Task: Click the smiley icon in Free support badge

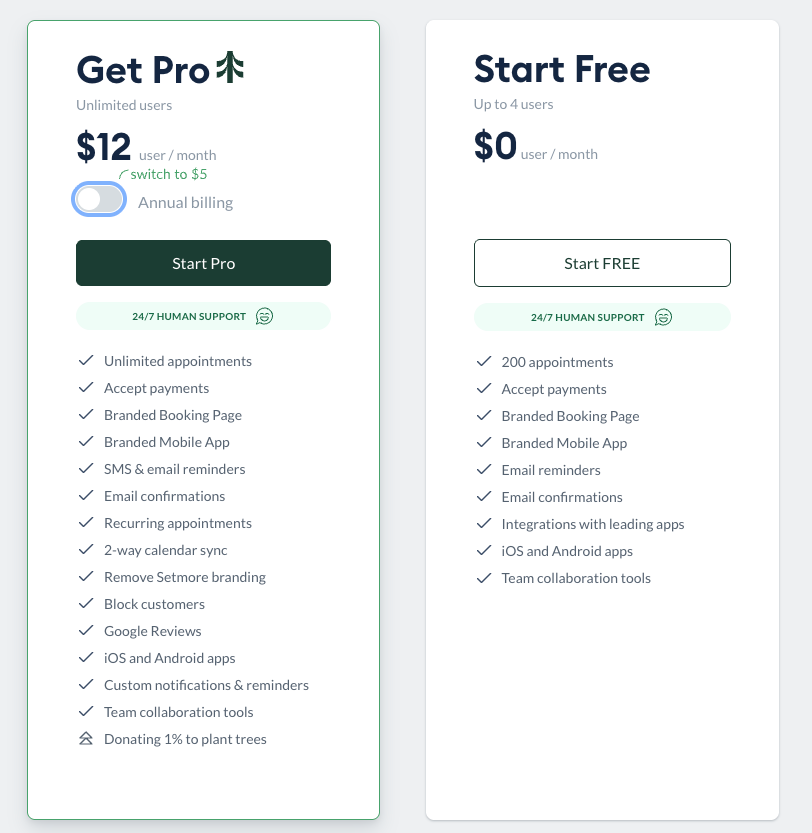Action: 662,317
